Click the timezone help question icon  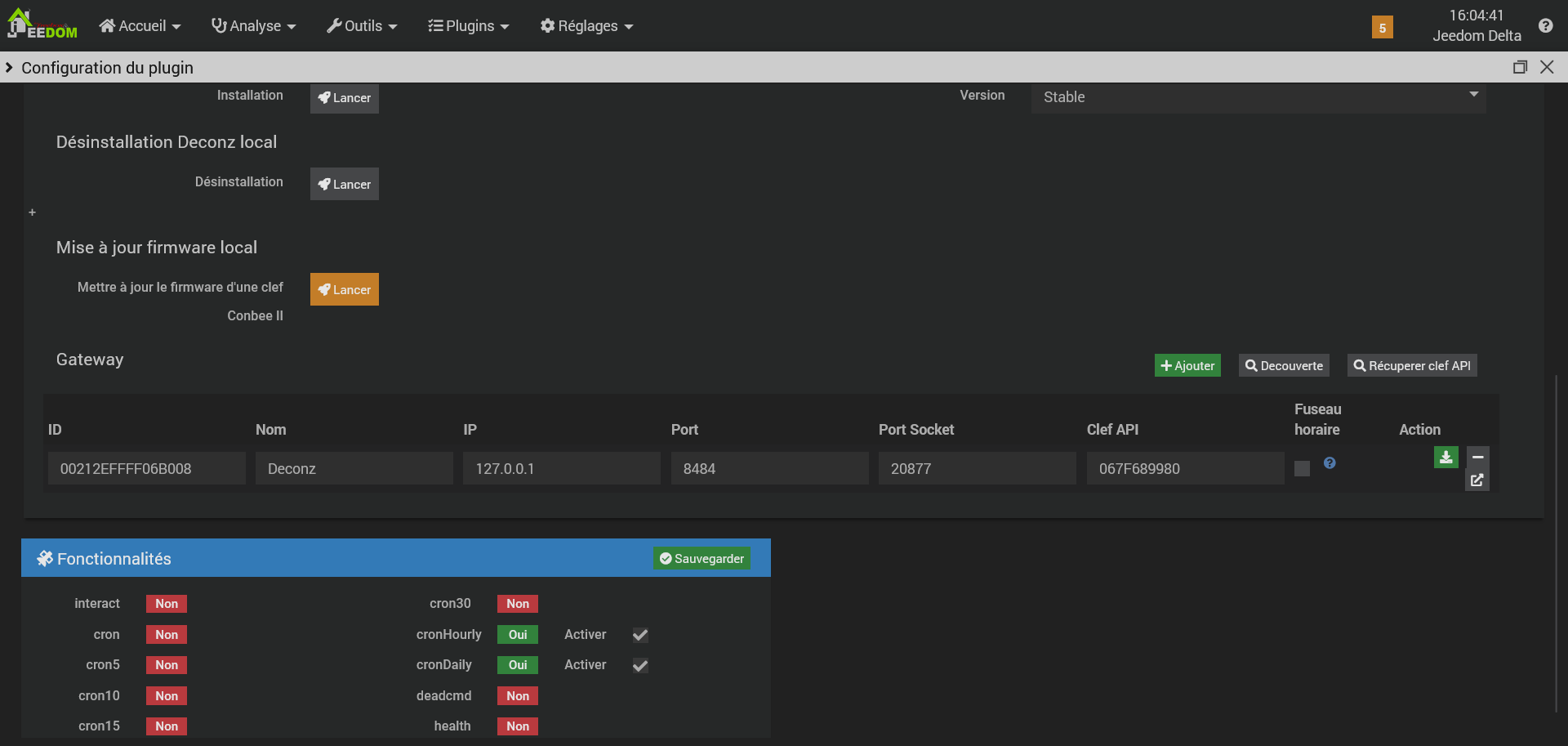coord(1330,462)
